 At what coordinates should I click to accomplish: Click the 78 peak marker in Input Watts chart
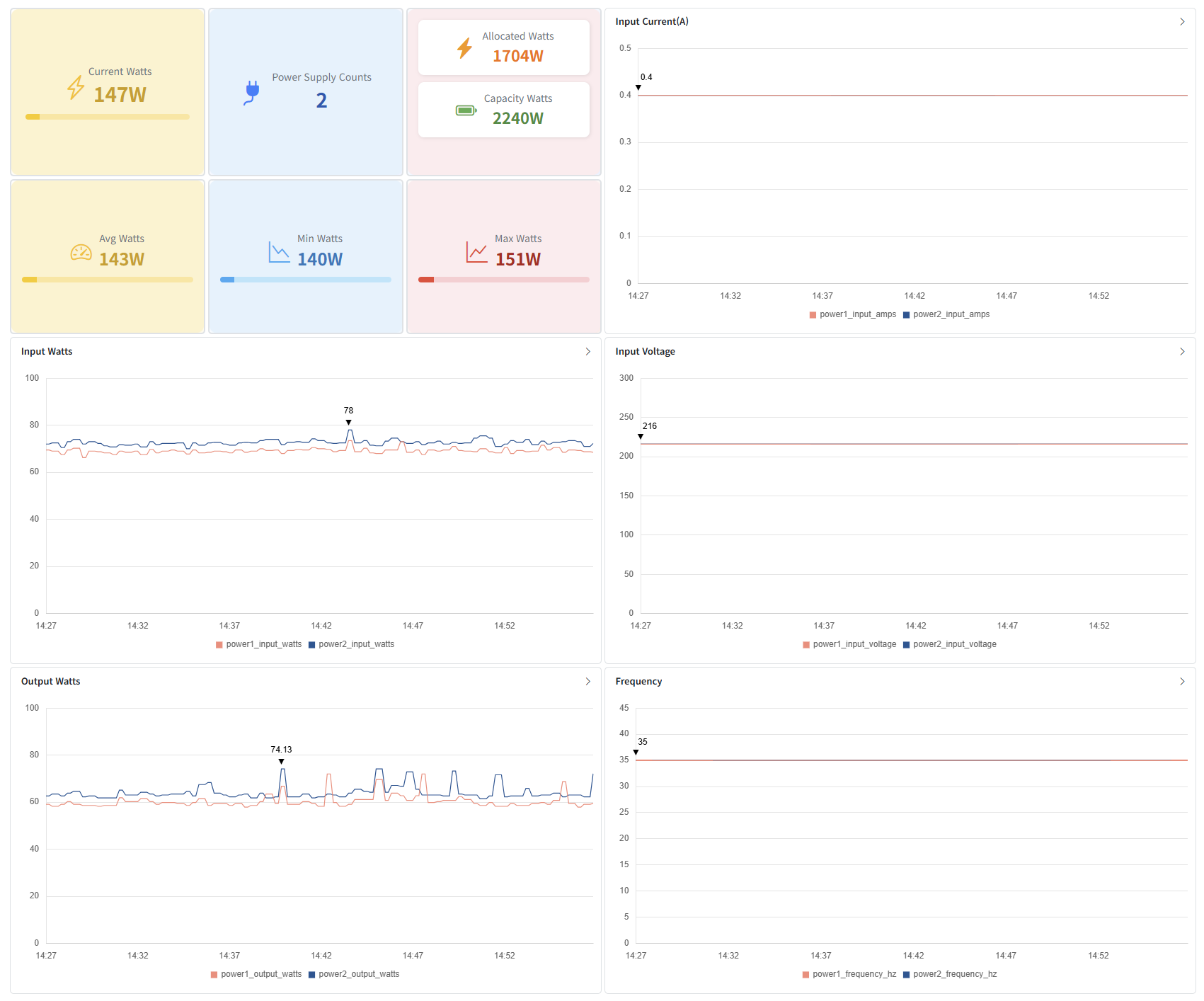[x=348, y=422]
